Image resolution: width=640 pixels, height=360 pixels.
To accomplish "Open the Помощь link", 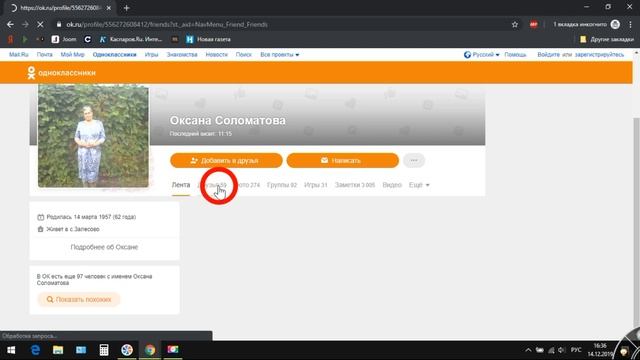I will point(515,54).
